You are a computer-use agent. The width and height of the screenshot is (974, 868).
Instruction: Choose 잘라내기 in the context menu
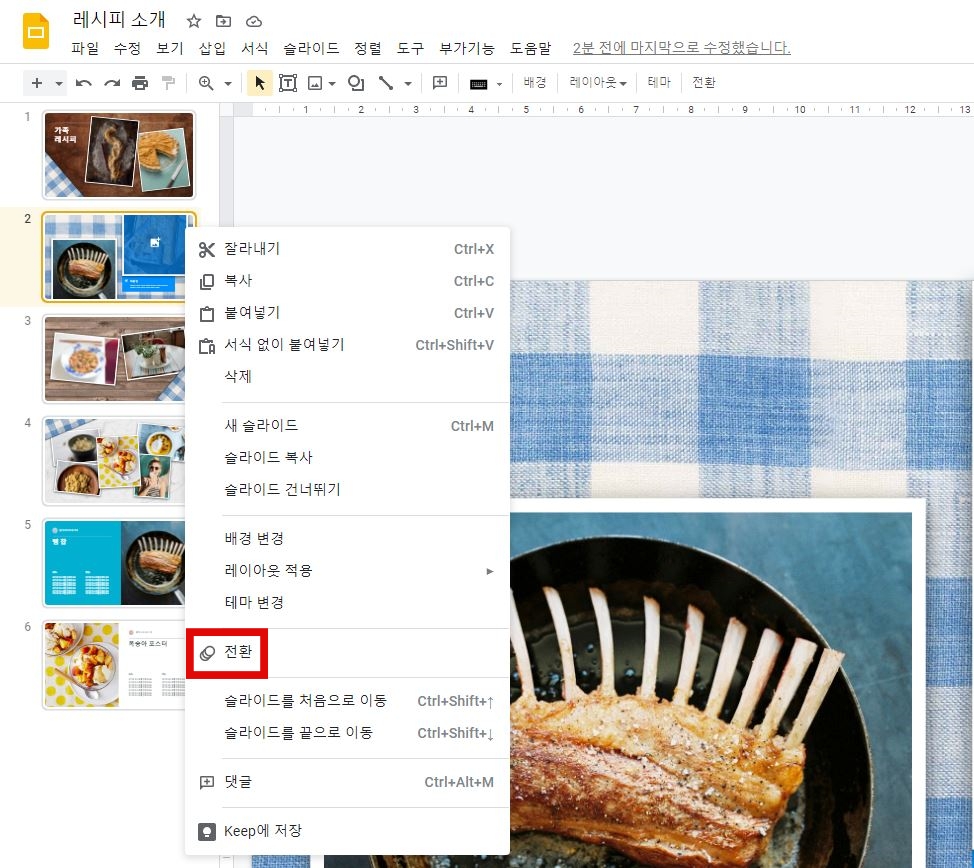pyautogui.click(x=347, y=249)
